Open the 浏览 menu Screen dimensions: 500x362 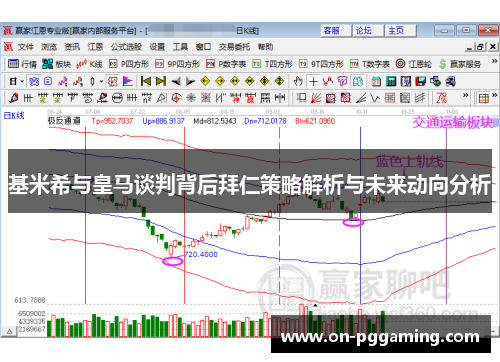pos(49,47)
